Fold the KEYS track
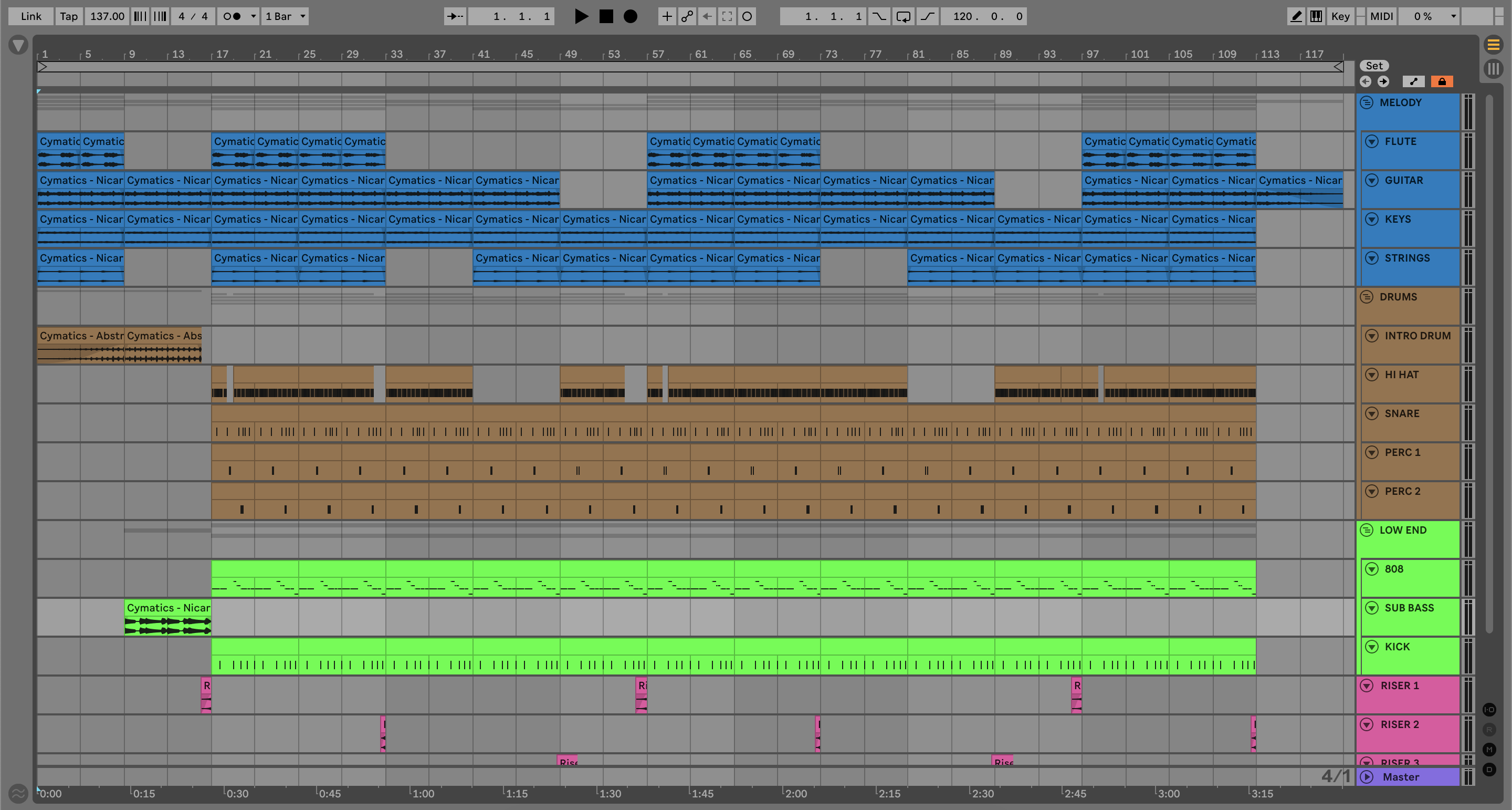Image resolution: width=1512 pixels, height=810 pixels. tap(1372, 219)
